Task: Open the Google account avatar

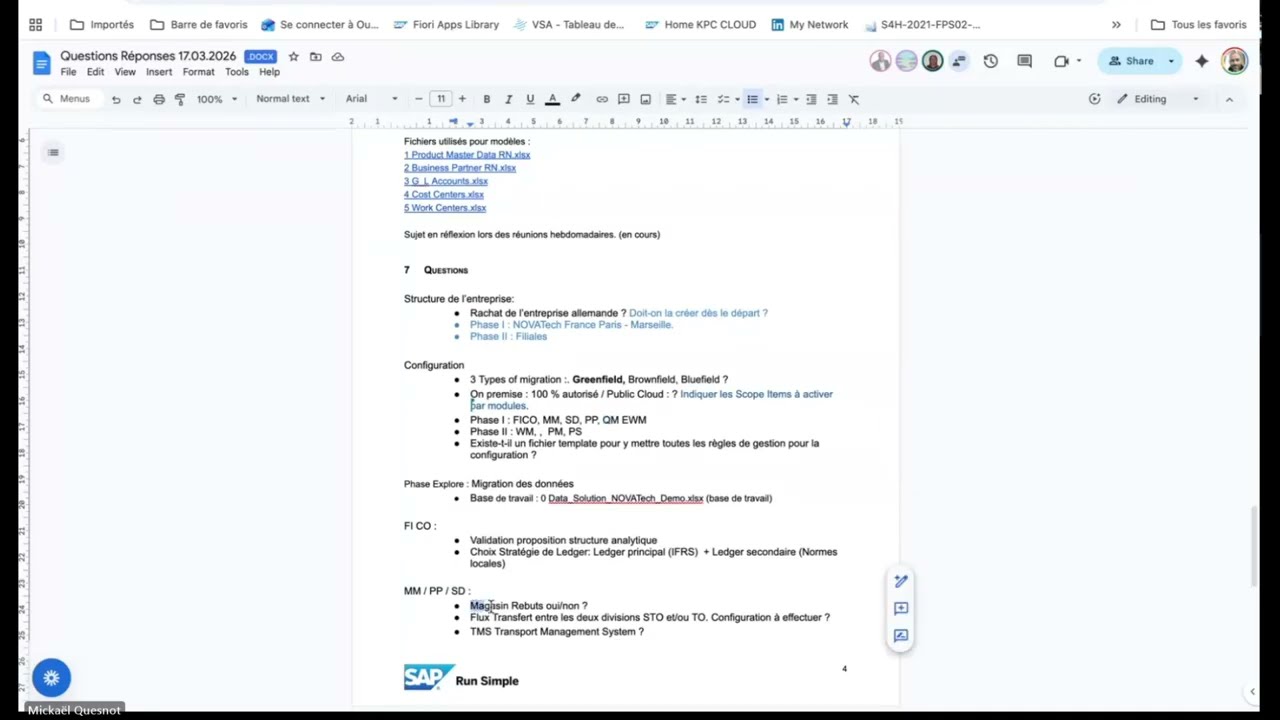Action: (x=1234, y=61)
